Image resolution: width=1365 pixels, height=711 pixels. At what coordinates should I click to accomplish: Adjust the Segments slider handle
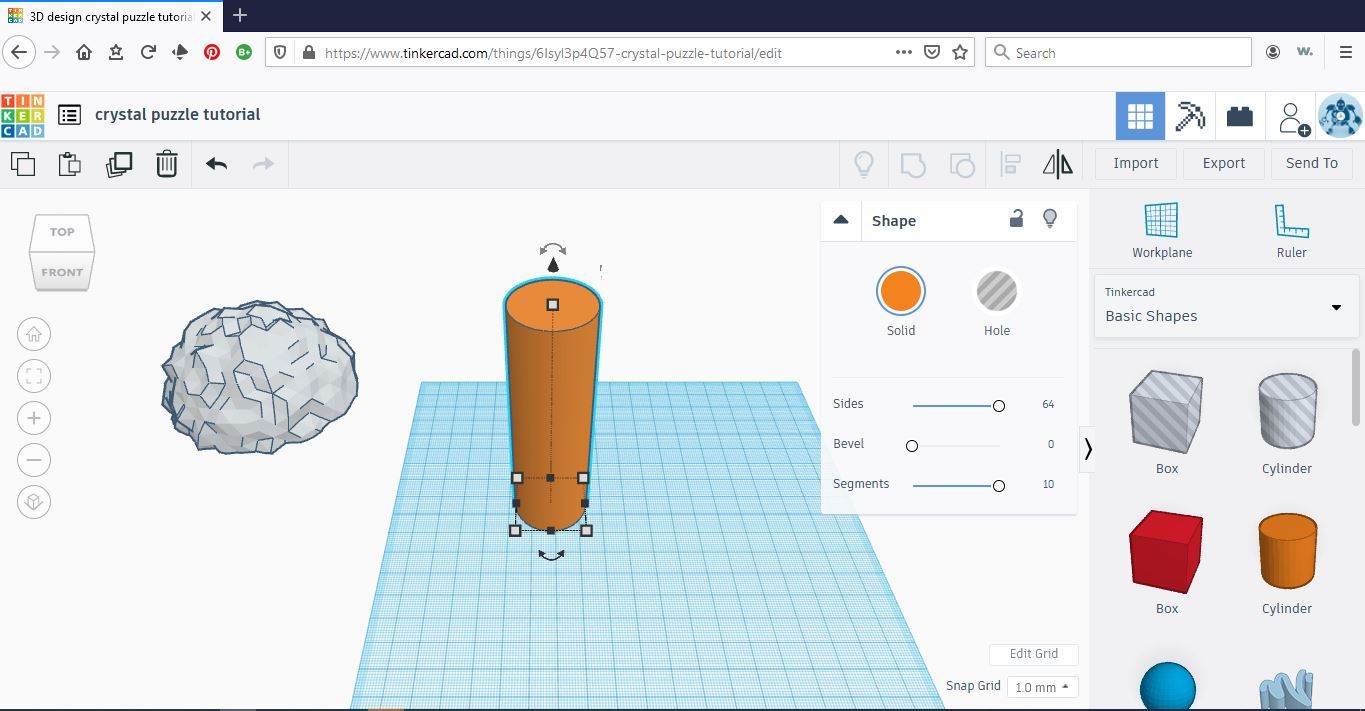998,485
